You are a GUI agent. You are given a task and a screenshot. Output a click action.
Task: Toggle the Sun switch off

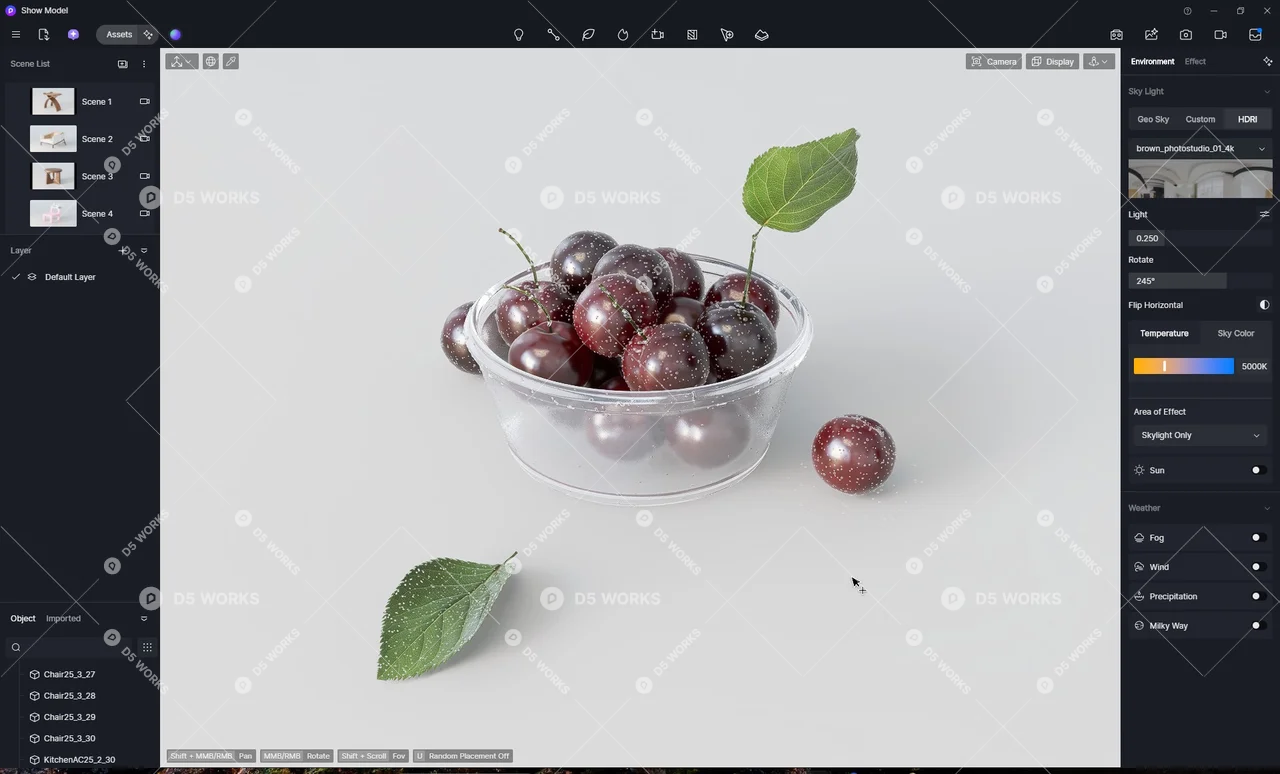pyautogui.click(x=1257, y=470)
